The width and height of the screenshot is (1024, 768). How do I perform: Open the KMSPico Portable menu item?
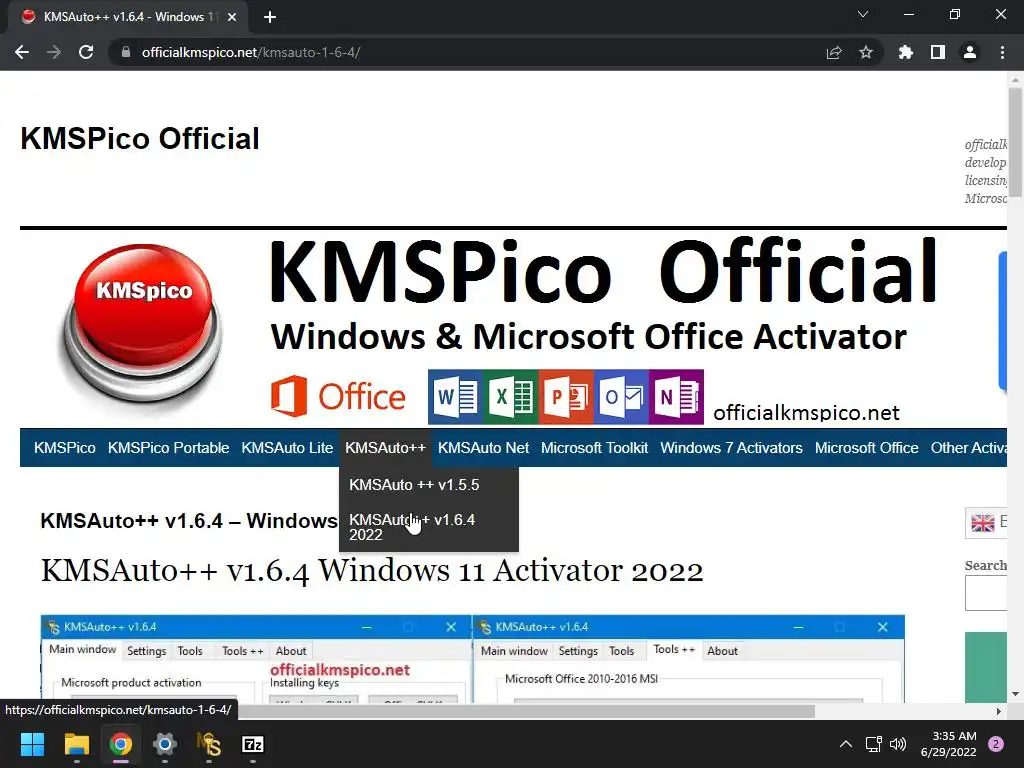coord(168,447)
